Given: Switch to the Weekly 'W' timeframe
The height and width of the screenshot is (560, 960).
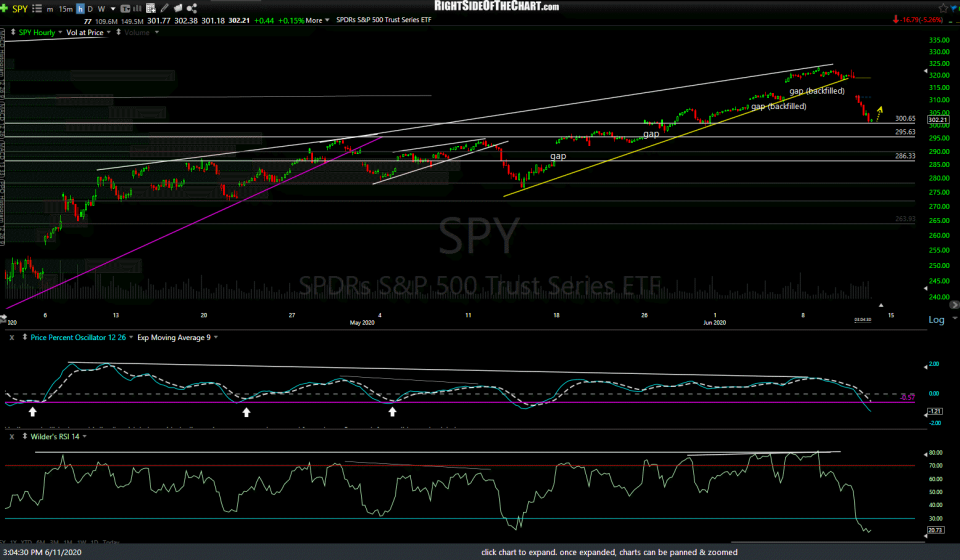Looking at the screenshot, I should tap(102, 9).
